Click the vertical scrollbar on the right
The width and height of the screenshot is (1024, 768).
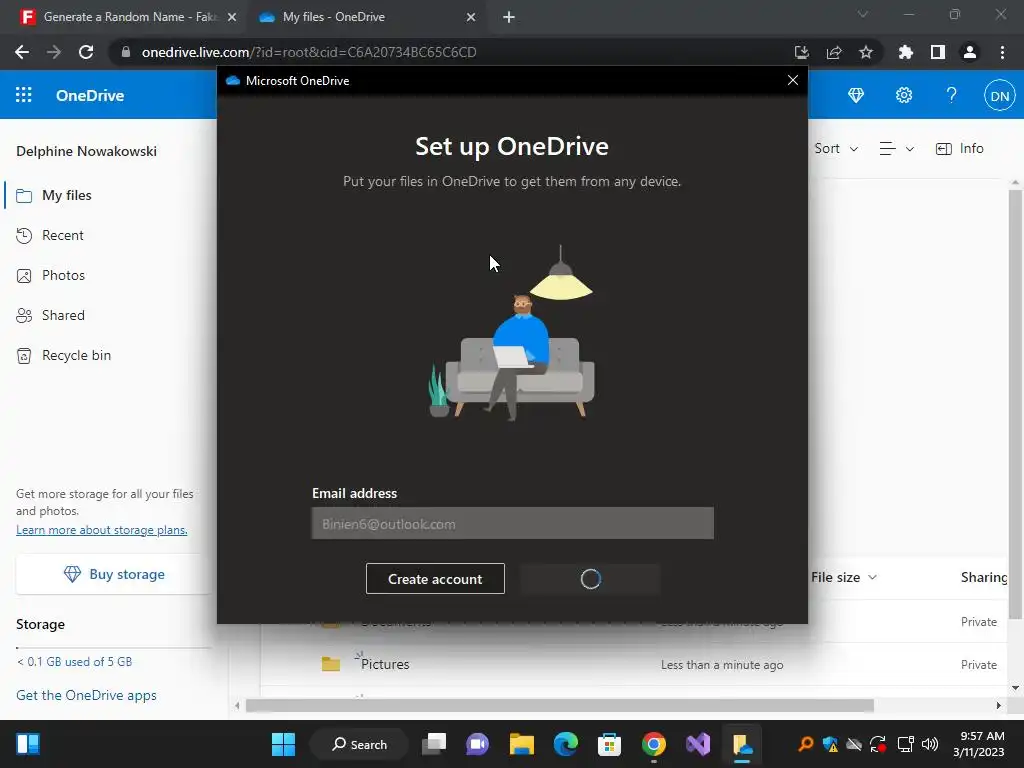click(1014, 404)
